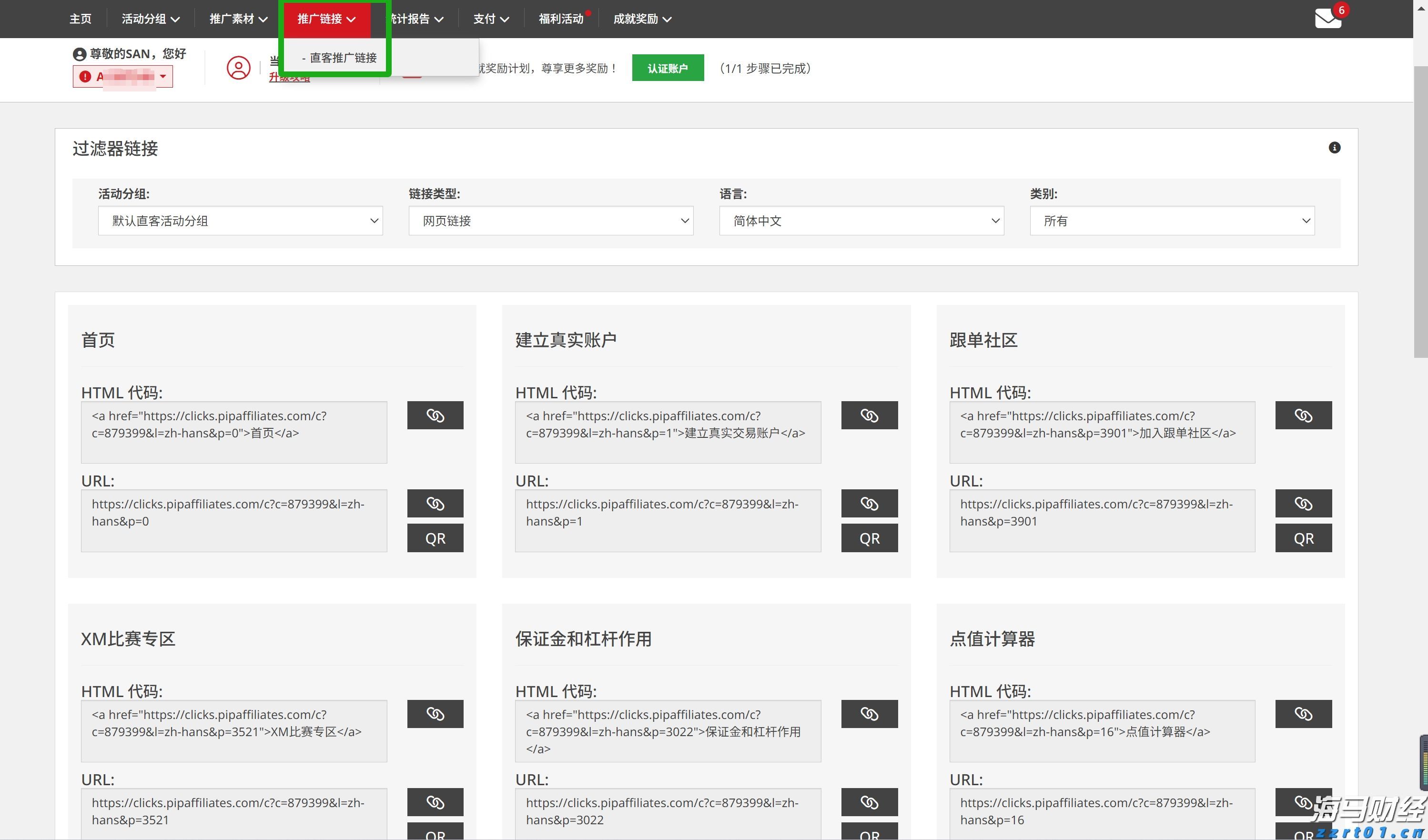Copy the 首页 HTML code via the link icon
The width and height of the screenshot is (1428, 840).
[x=435, y=415]
